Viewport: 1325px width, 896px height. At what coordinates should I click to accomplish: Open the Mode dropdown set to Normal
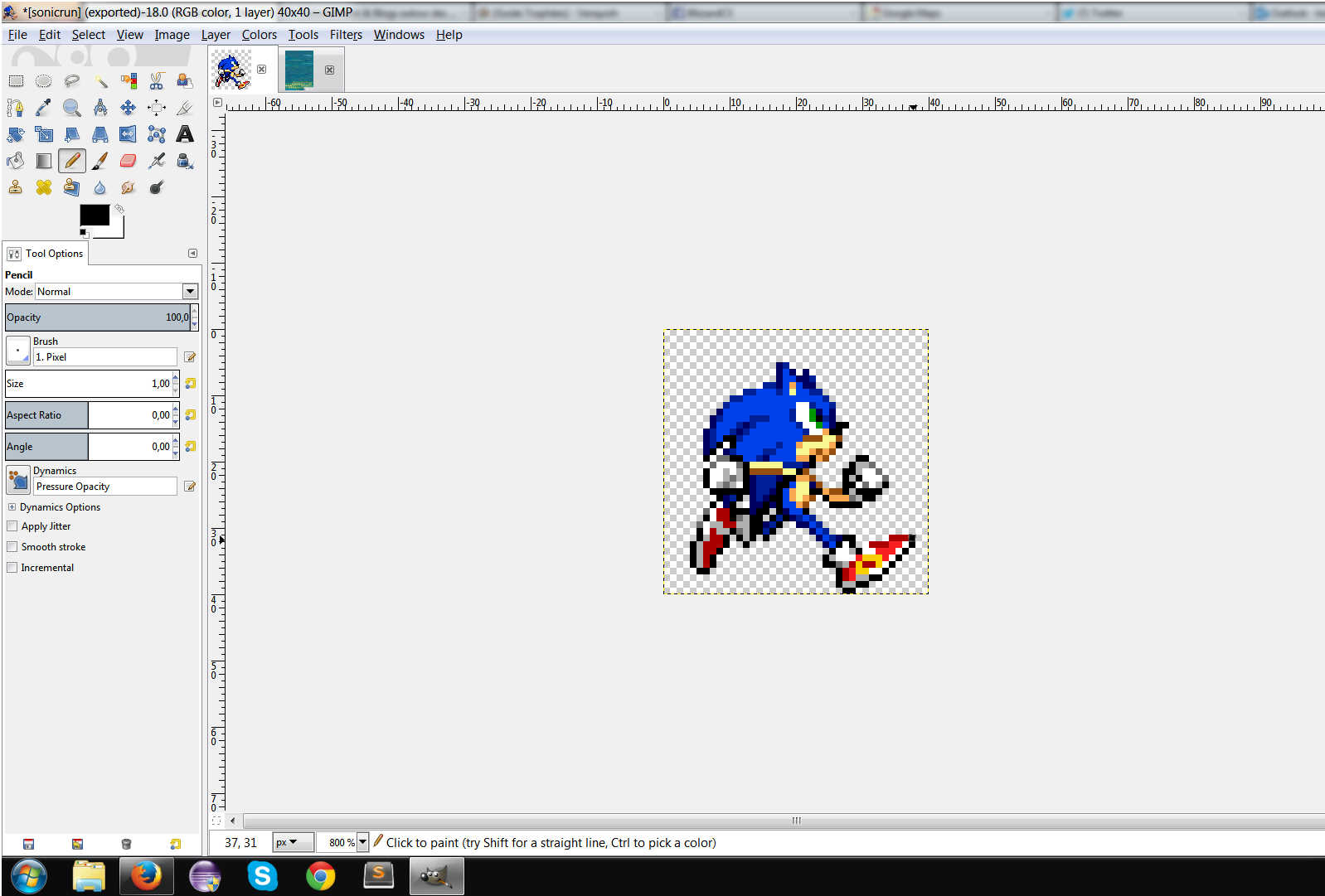click(x=190, y=292)
